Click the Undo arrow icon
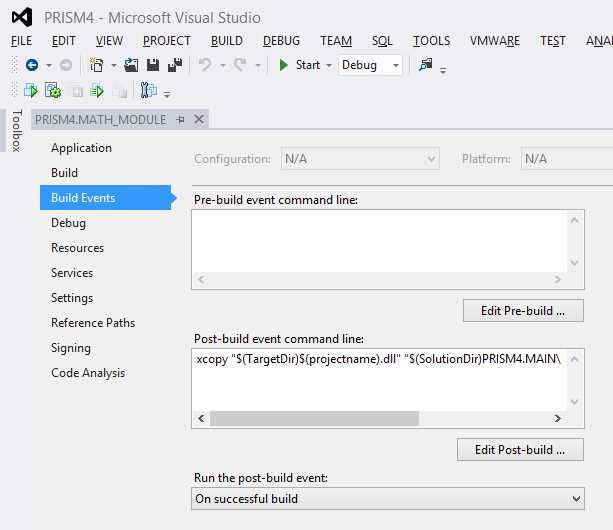Viewport: 613px width, 530px height. 205,65
